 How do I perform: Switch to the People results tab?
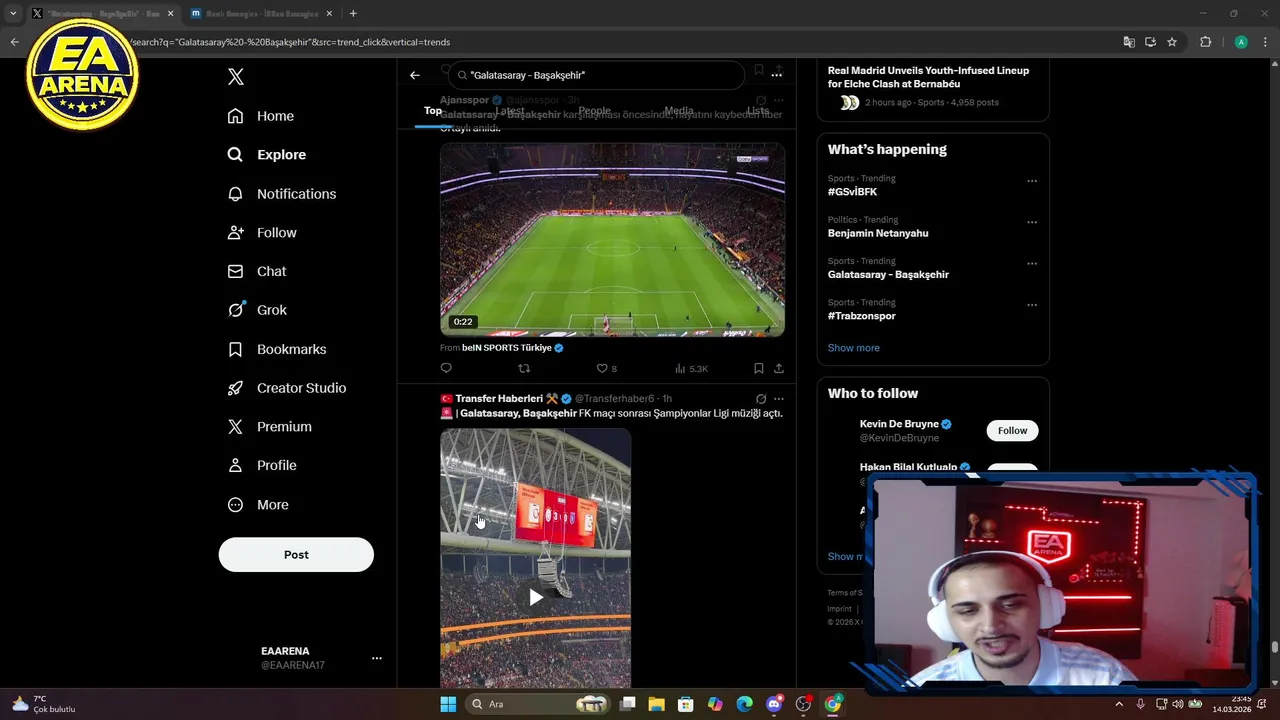[594, 111]
